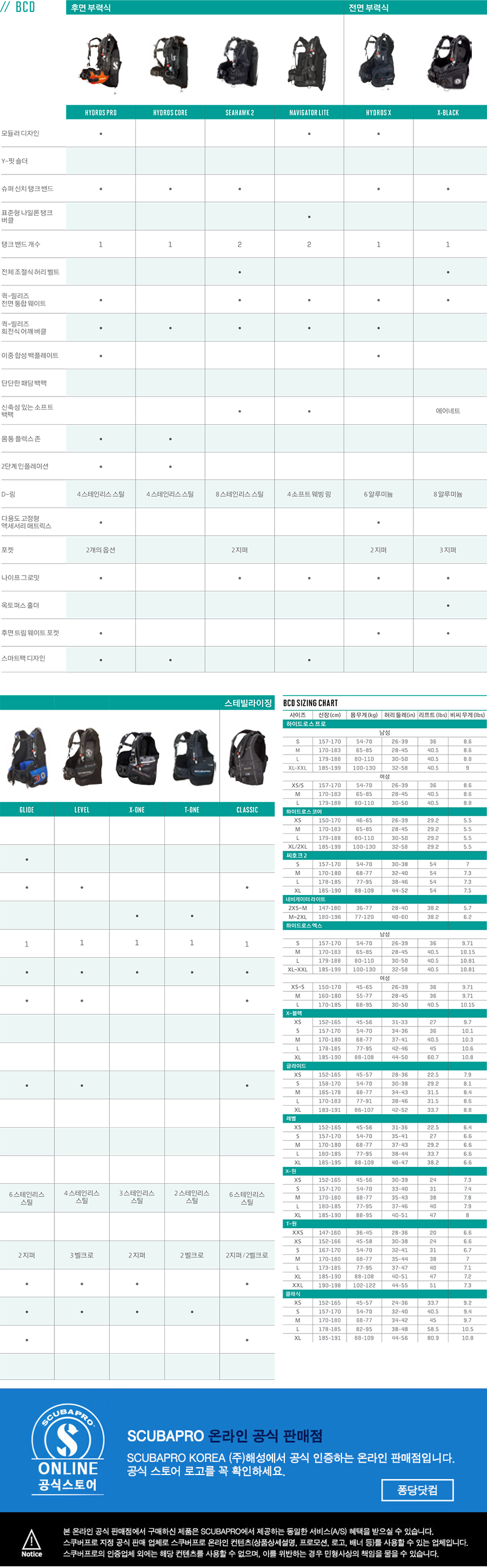Open the Navigator Lite BCD product image
The height and width of the screenshot is (1568, 487).
point(309,63)
